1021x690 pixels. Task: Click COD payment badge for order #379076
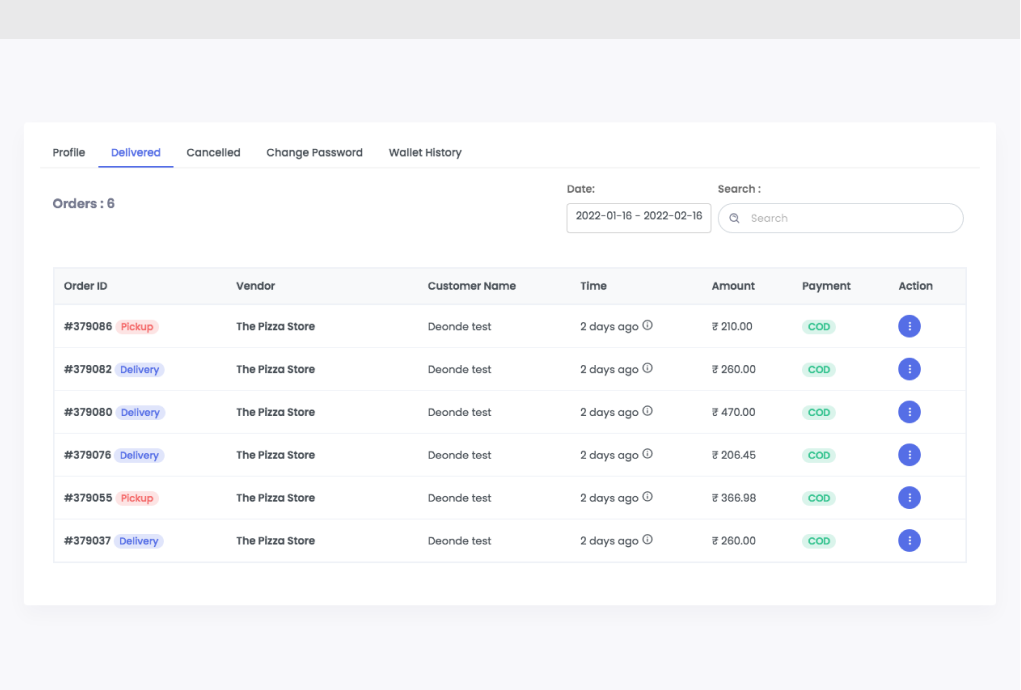pos(818,456)
